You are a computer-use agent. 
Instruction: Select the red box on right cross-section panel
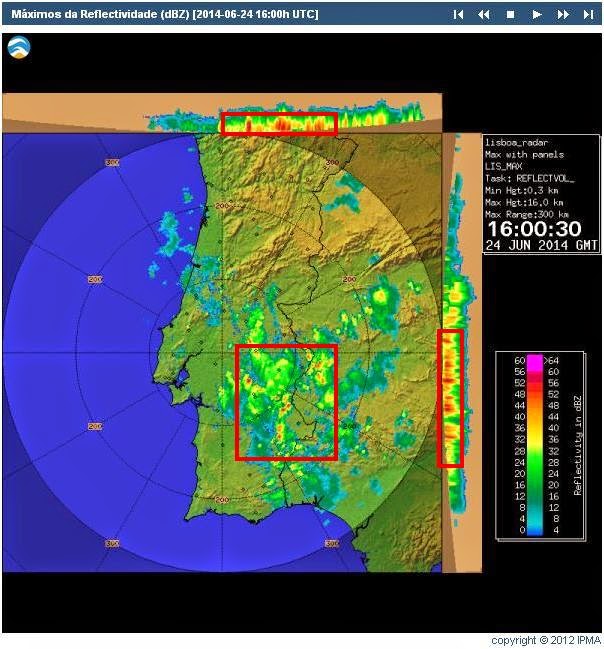tap(450, 398)
